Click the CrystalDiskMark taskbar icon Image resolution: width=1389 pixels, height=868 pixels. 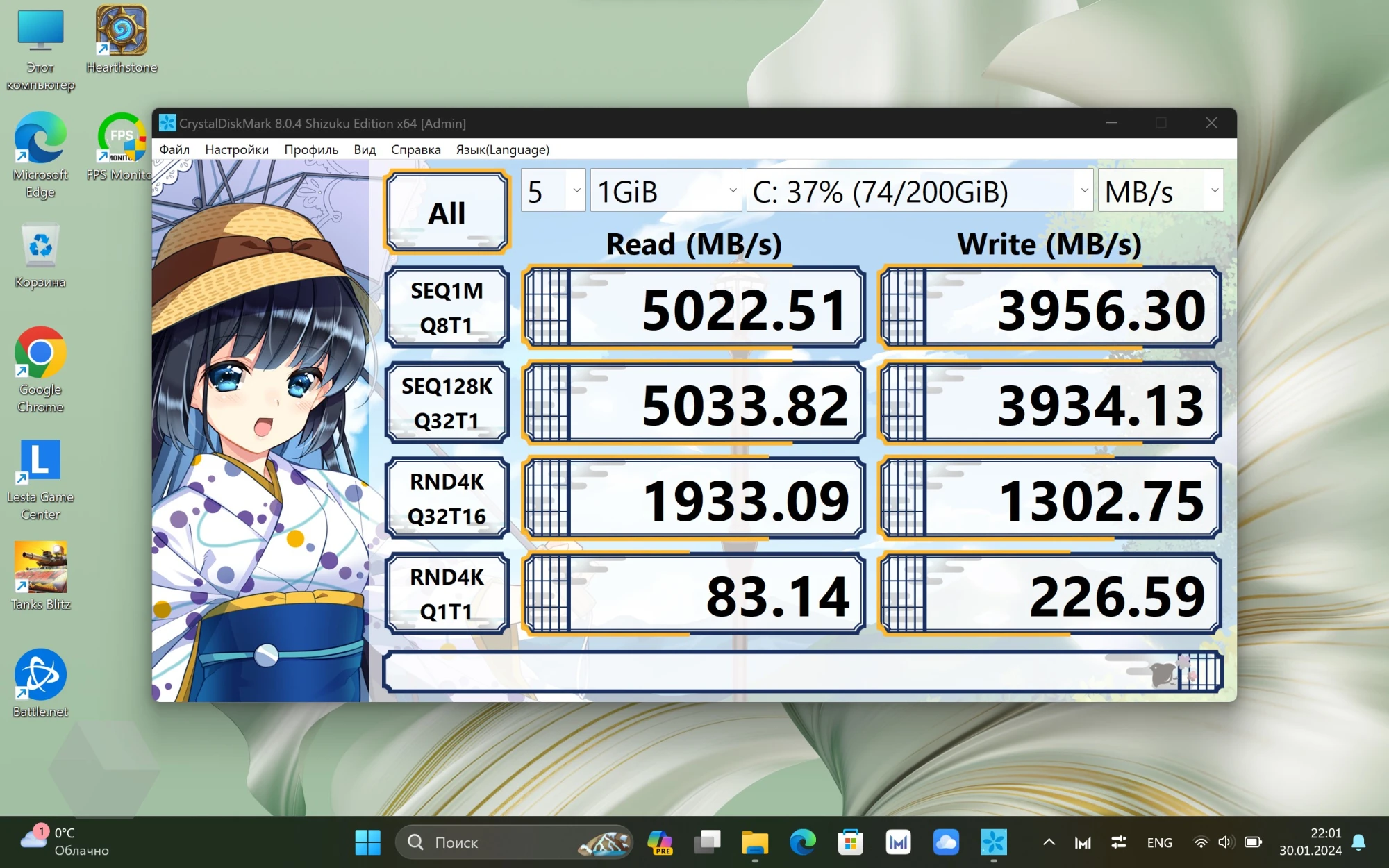[993, 842]
